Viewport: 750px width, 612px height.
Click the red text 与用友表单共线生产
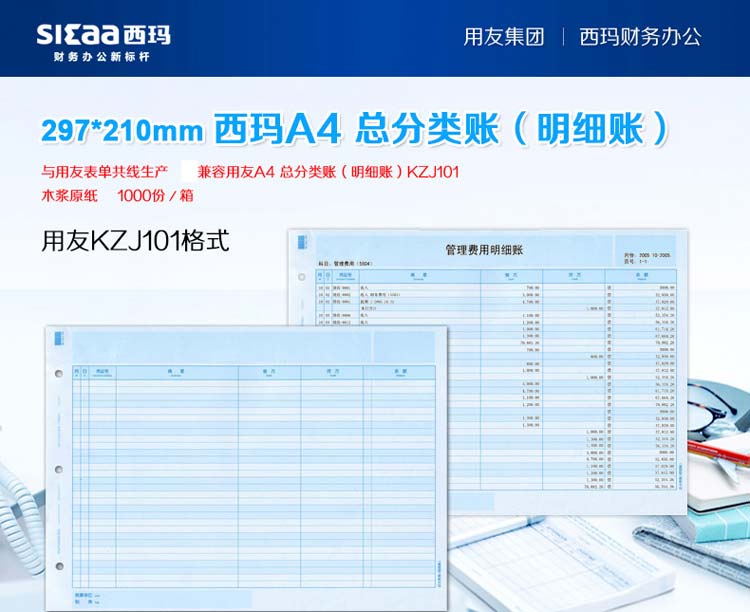(104, 171)
